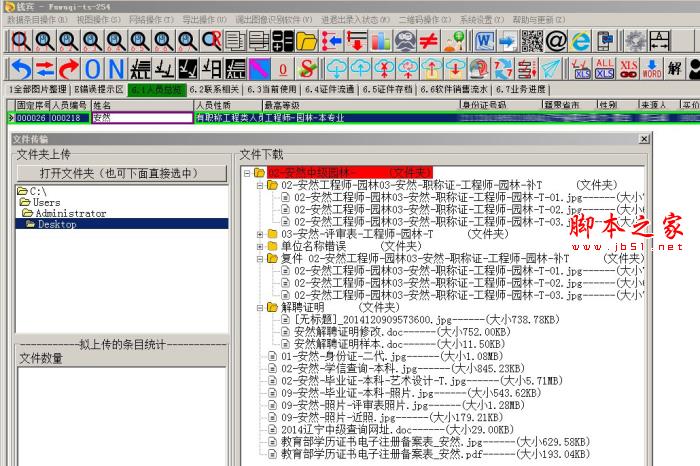Click the bar chart statistics icon
This screenshot has height=466, width=700.
pos(381,41)
